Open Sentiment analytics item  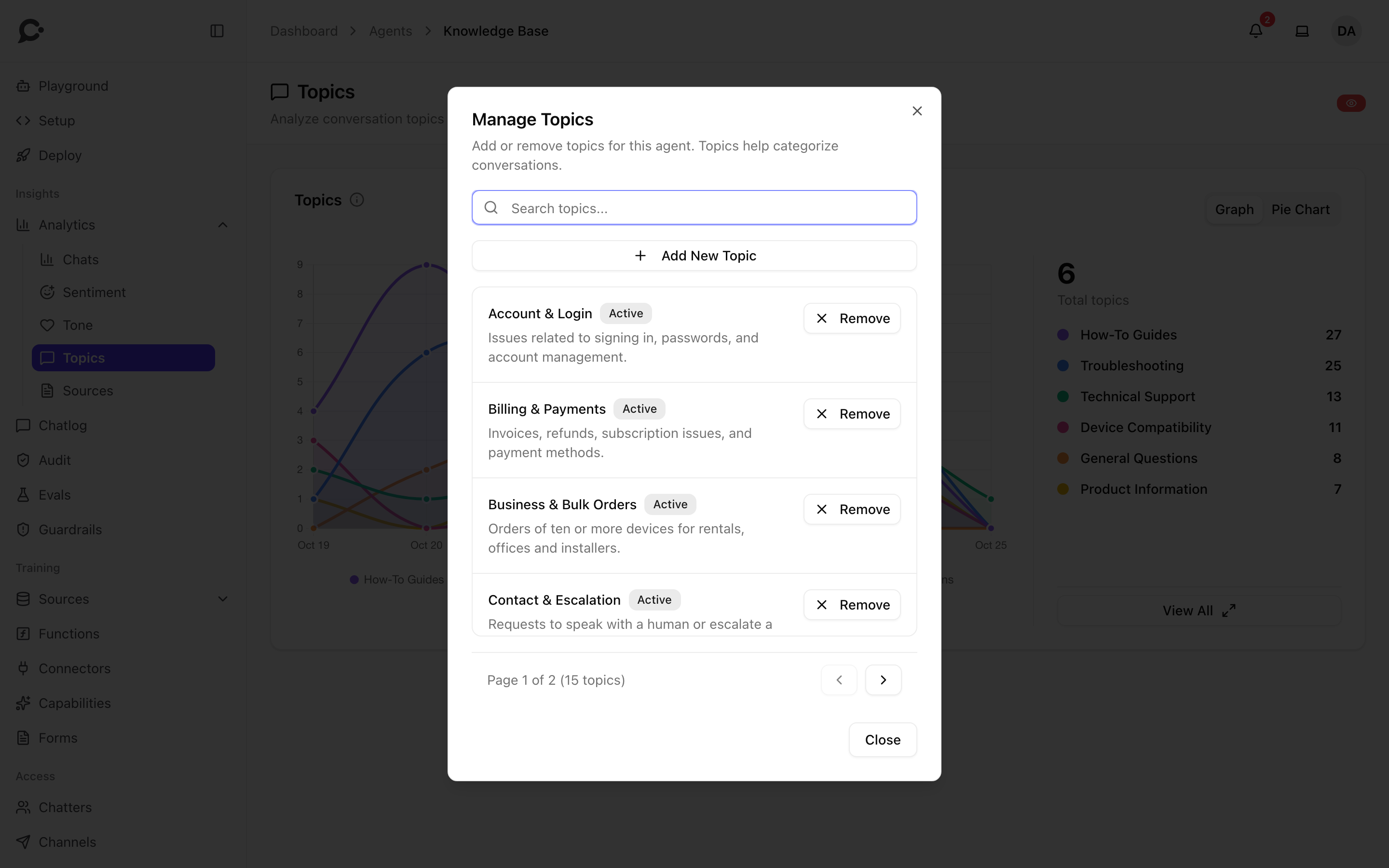123,292
